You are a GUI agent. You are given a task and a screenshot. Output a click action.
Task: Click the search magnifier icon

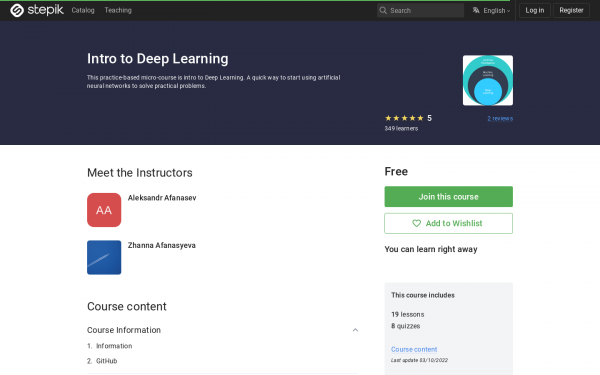click(x=383, y=10)
